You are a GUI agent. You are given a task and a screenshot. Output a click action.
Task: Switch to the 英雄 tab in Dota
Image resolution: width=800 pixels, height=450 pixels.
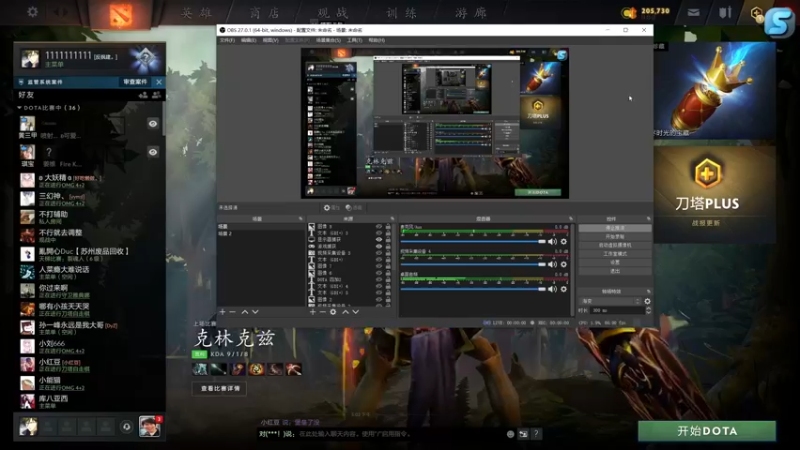point(197,13)
